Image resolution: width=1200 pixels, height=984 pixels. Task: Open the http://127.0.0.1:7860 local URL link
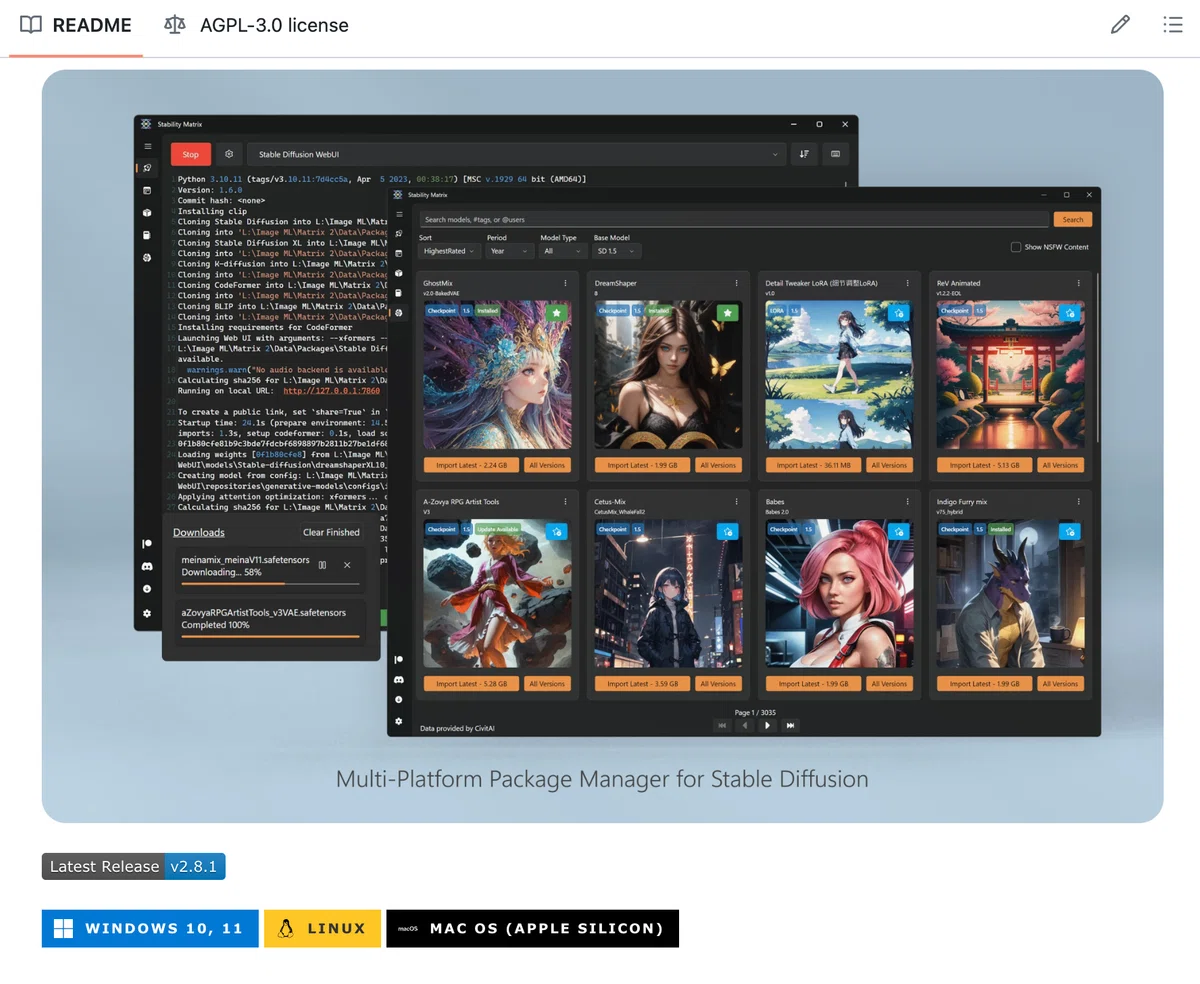(x=331, y=391)
